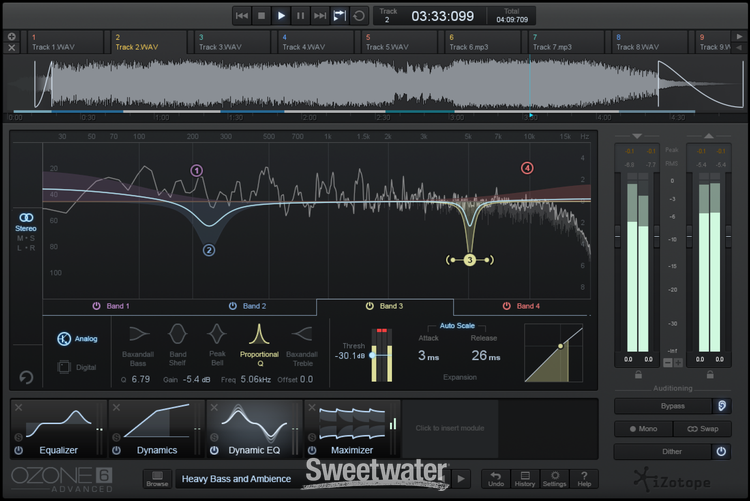This screenshot has height=501, width=750.
Task: Choose Stereo channel mode
Action: click(x=26, y=223)
